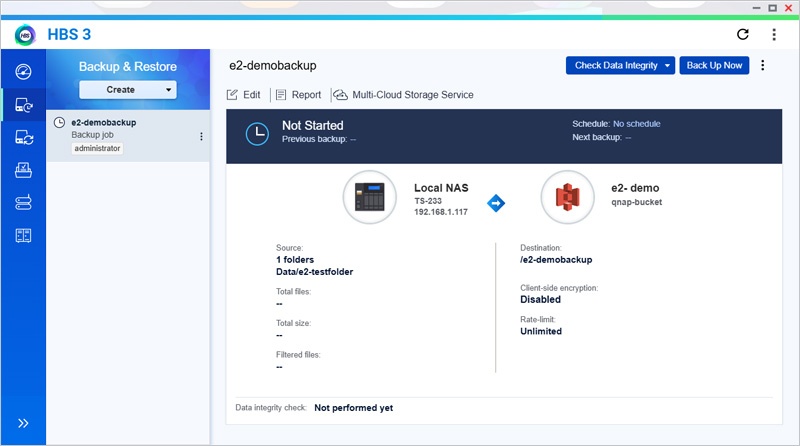This screenshot has width=800, height=446.
Task: Open job more options next to Back Up Now
Action: [763, 65]
